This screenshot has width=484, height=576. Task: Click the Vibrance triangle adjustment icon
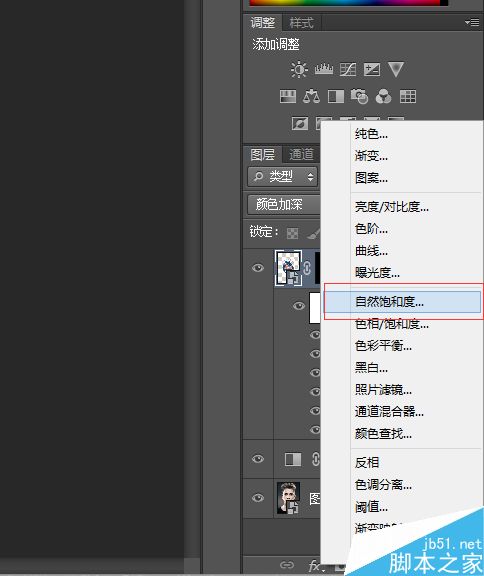point(396,69)
